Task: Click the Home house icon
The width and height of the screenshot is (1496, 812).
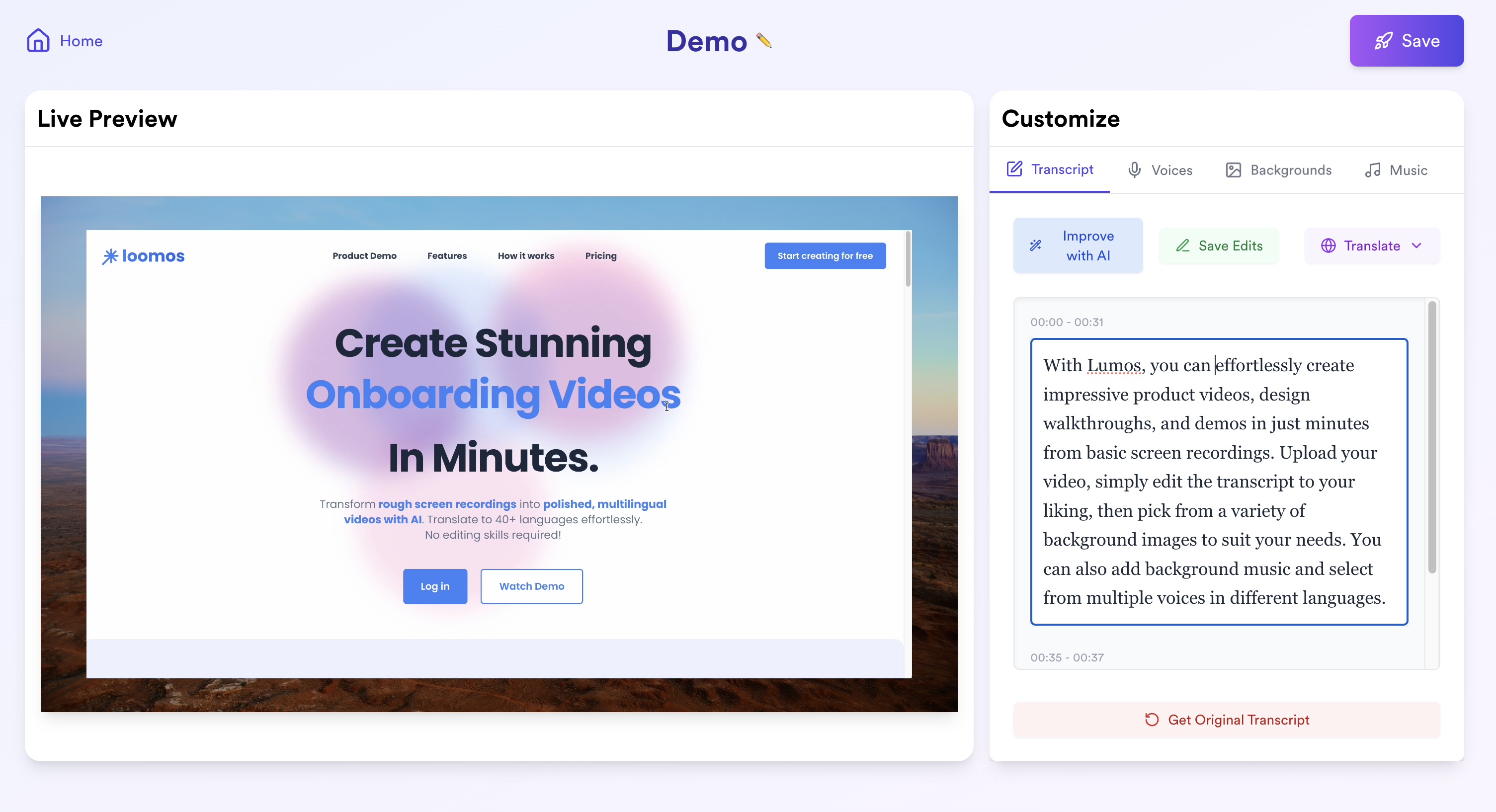Action: point(38,41)
